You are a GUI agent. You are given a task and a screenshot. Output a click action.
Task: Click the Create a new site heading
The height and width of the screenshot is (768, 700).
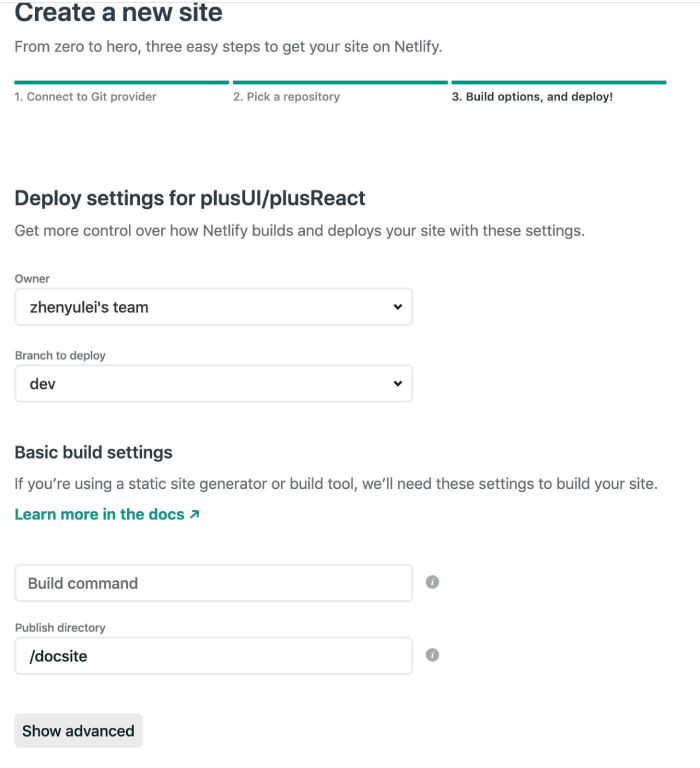118,14
